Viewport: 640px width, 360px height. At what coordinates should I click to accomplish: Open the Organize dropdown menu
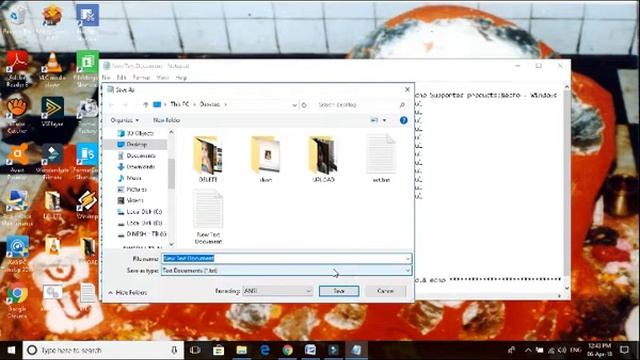pyautogui.click(x=125, y=120)
